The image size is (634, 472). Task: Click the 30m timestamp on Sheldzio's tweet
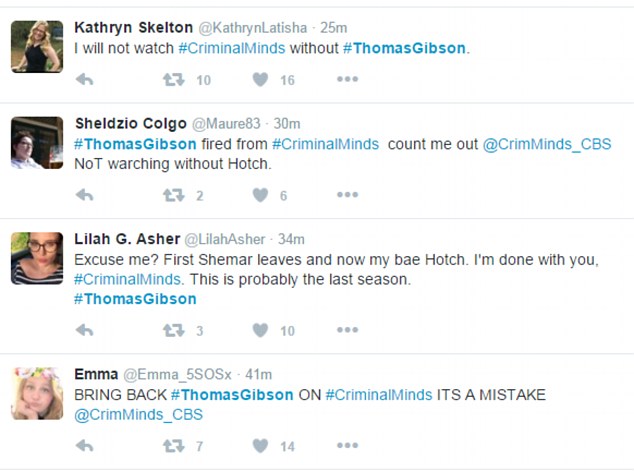(287, 123)
